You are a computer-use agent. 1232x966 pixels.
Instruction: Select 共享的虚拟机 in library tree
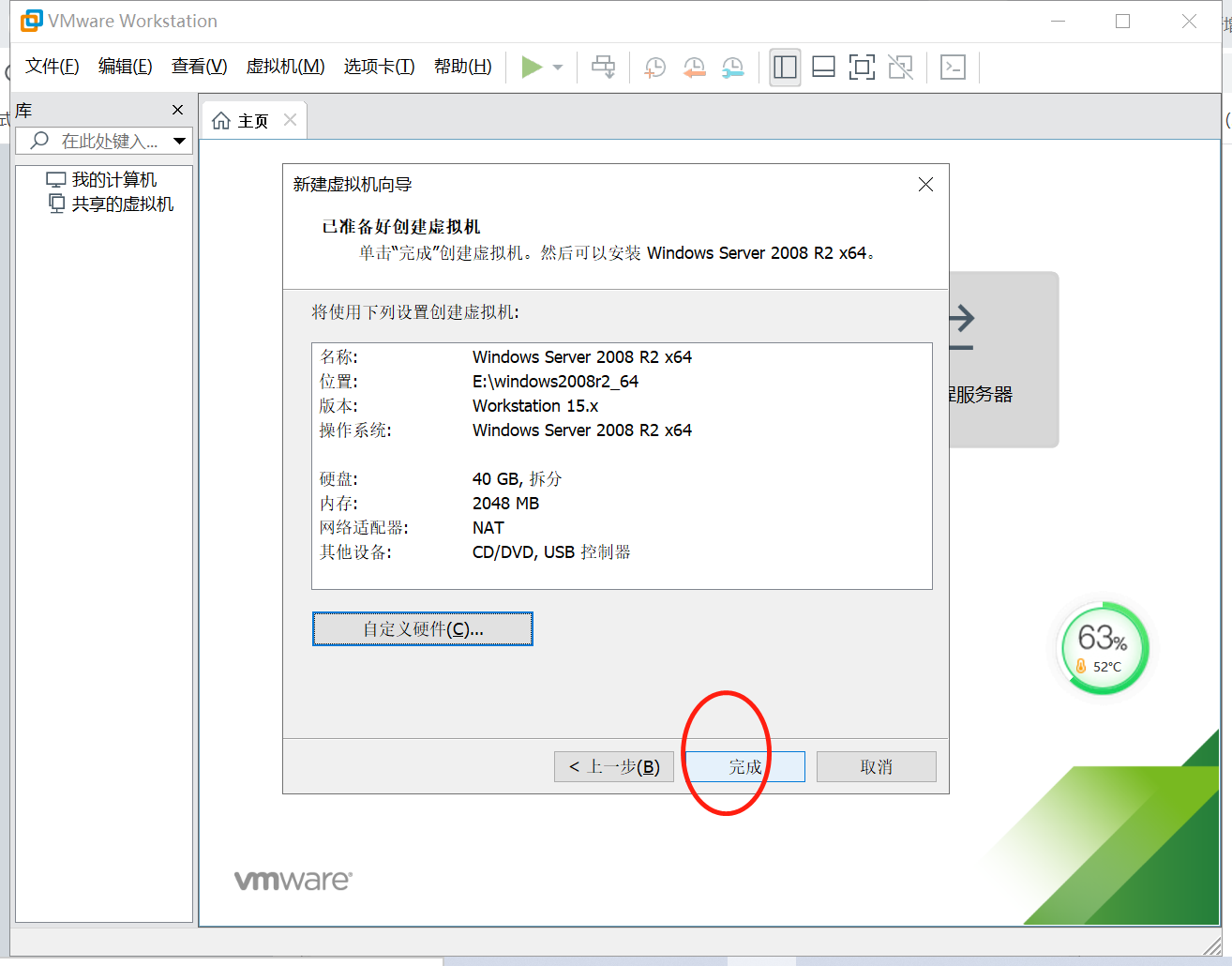(111, 204)
